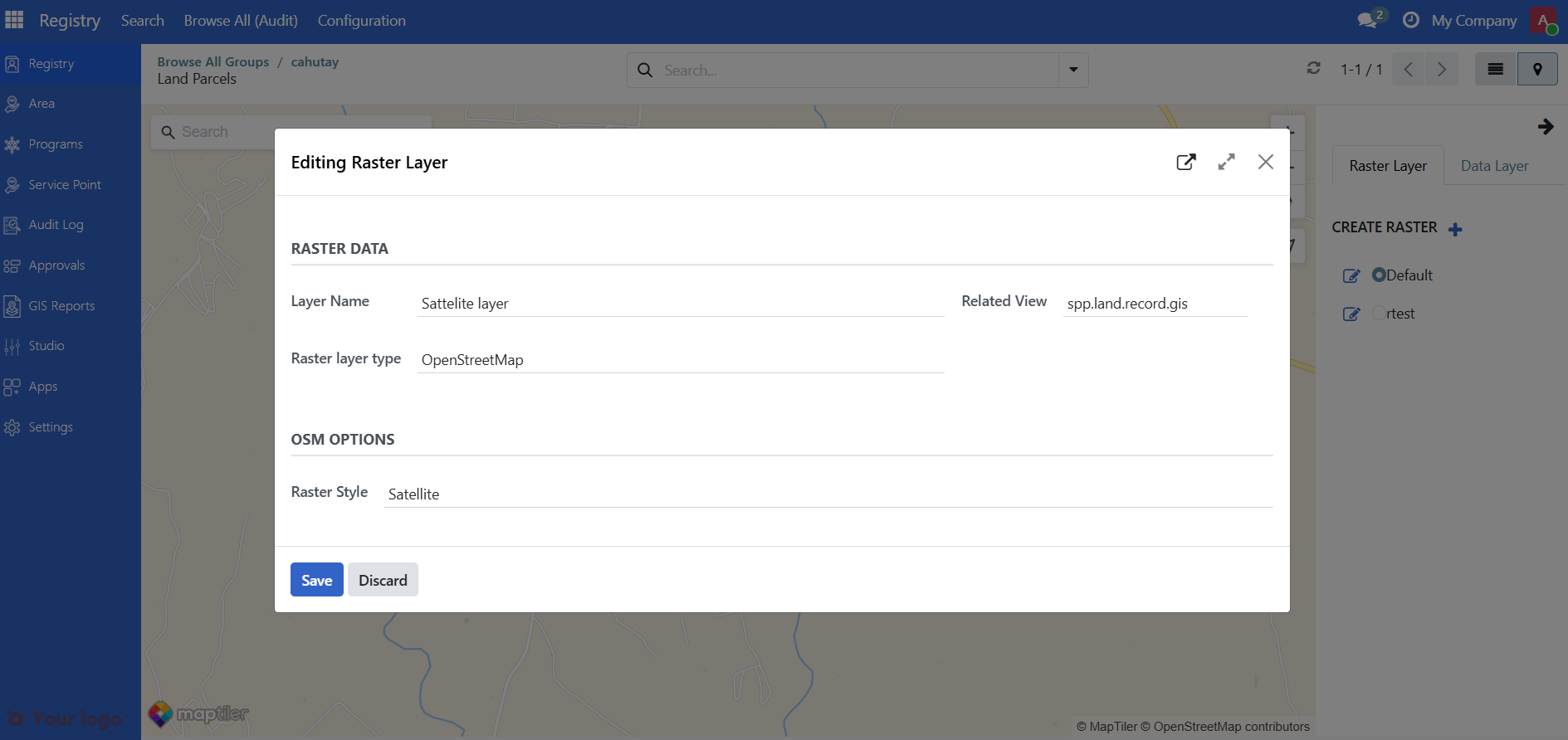Click the refresh records icon
1568x740 pixels.
[x=1313, y=68]
